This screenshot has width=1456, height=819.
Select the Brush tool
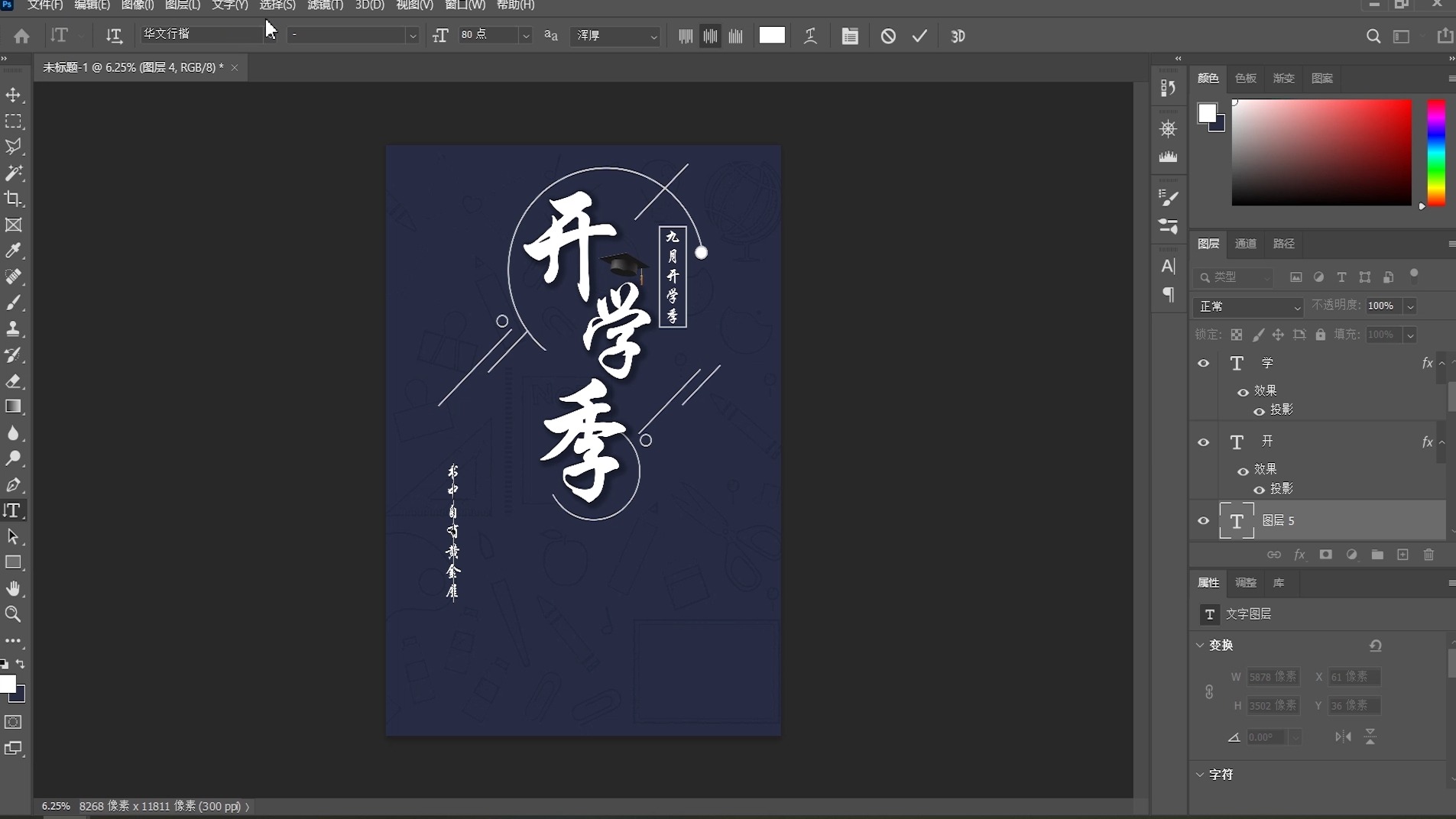tap(14, 303)
